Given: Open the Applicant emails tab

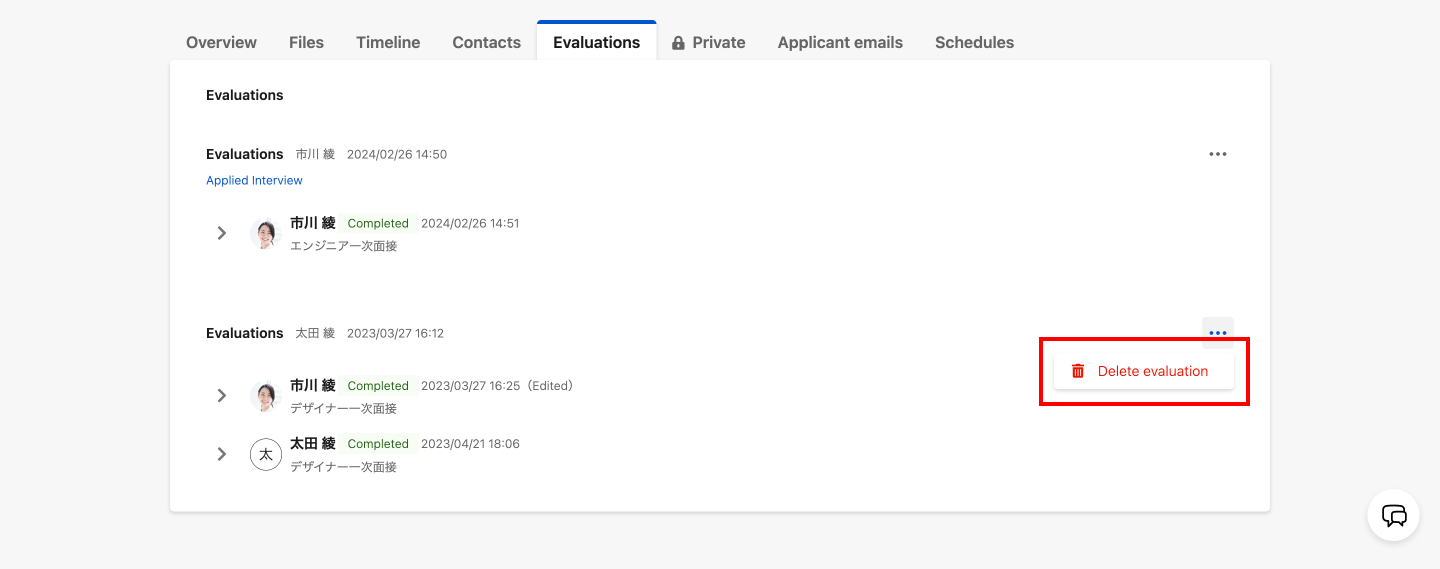Looking at the screenshot, I should point(840,42).
